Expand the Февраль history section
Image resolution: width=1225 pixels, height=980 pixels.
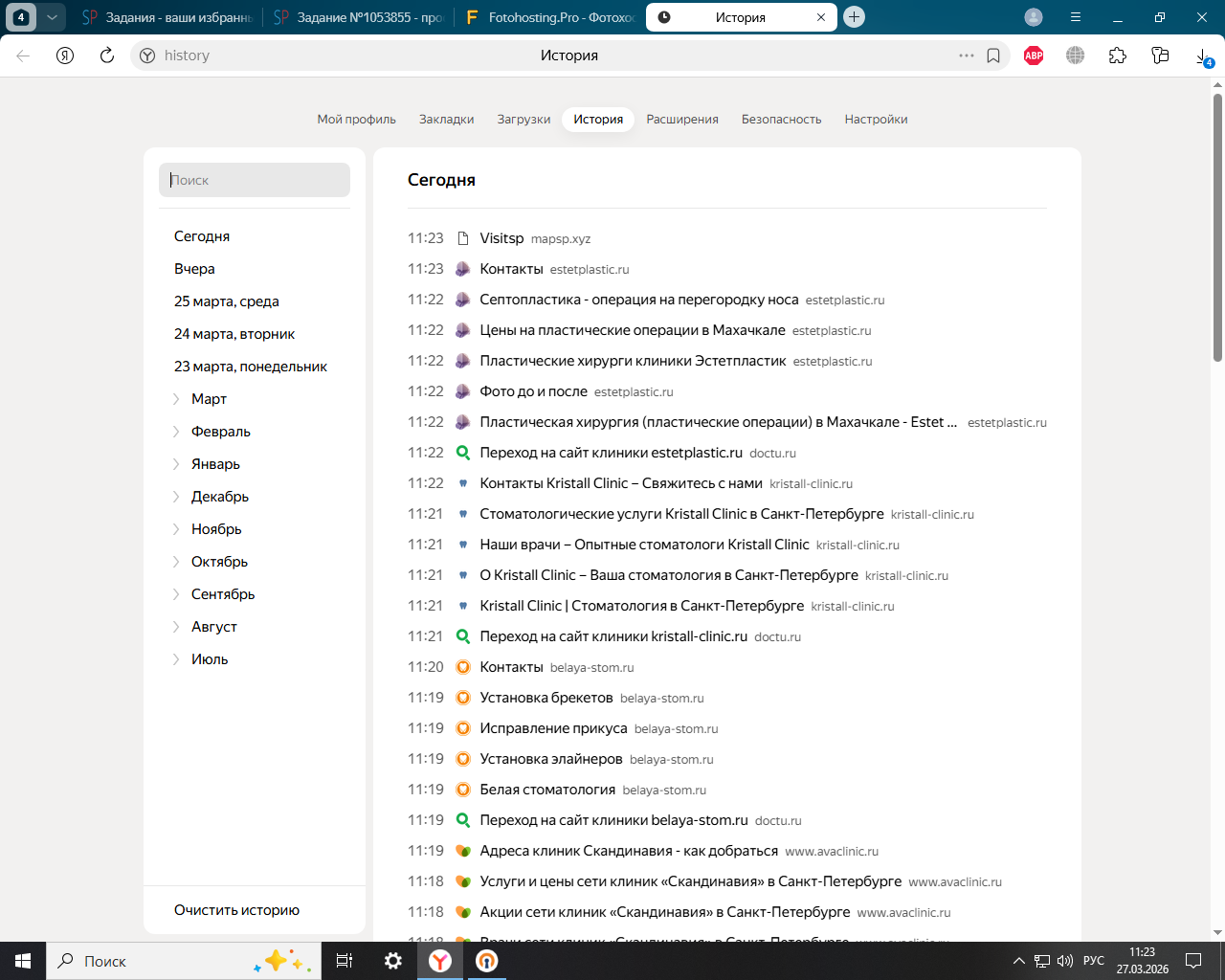pyautogui.click(x=176, y=432)
